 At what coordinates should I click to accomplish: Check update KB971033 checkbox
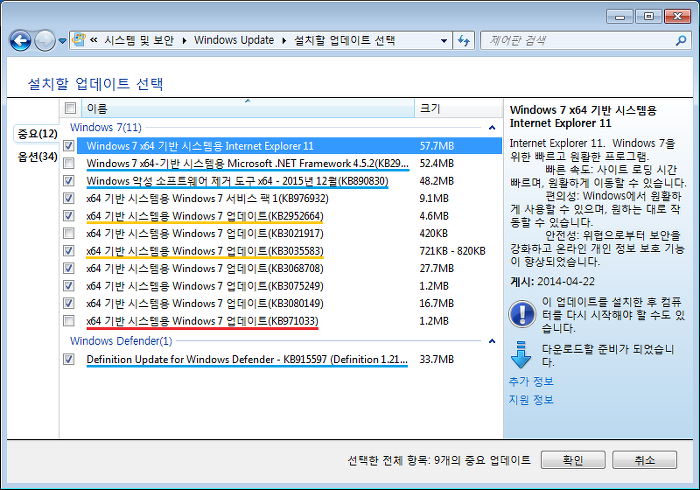click(69, 321)
